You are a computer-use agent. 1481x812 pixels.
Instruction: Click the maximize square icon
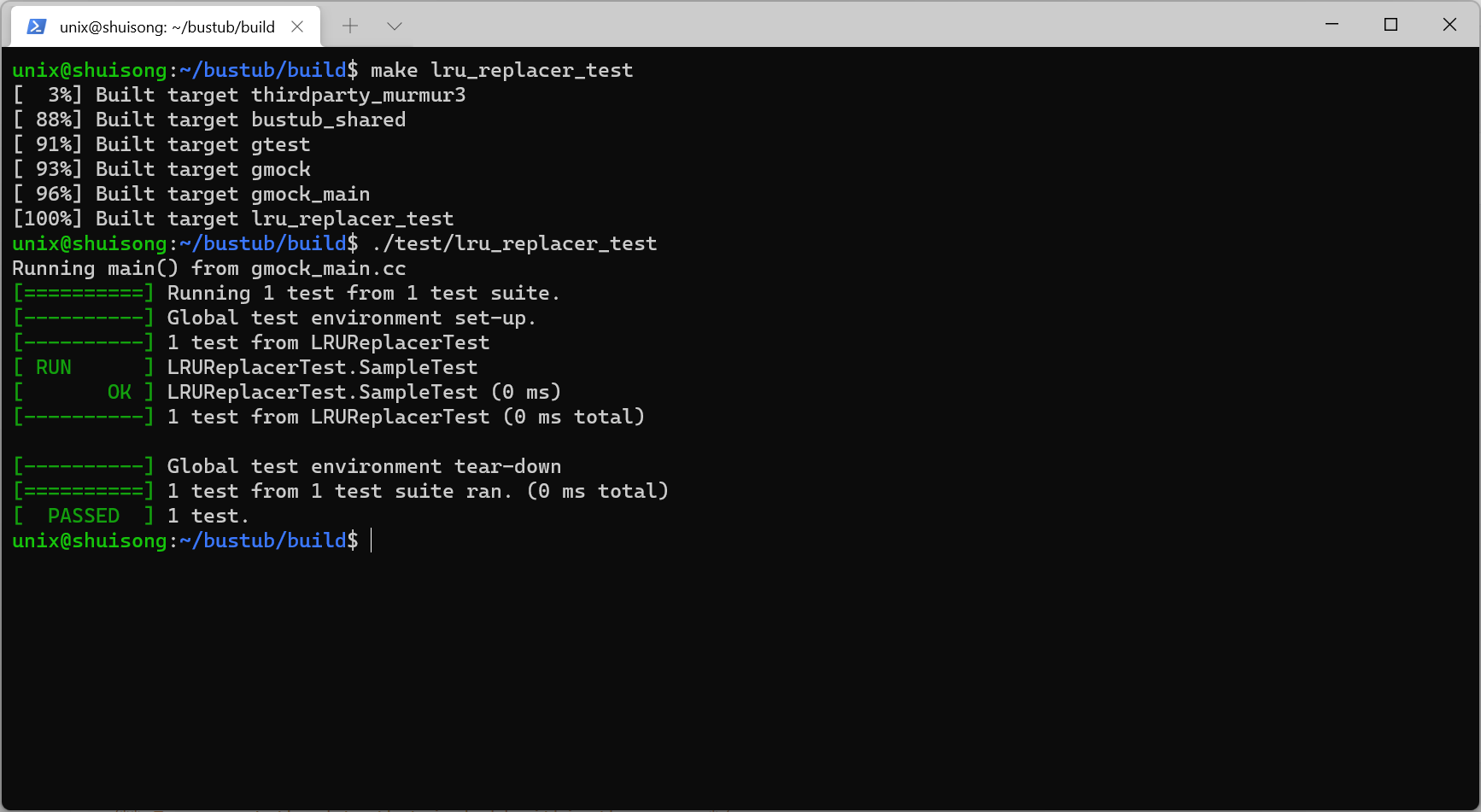[x=1390, y=24]
